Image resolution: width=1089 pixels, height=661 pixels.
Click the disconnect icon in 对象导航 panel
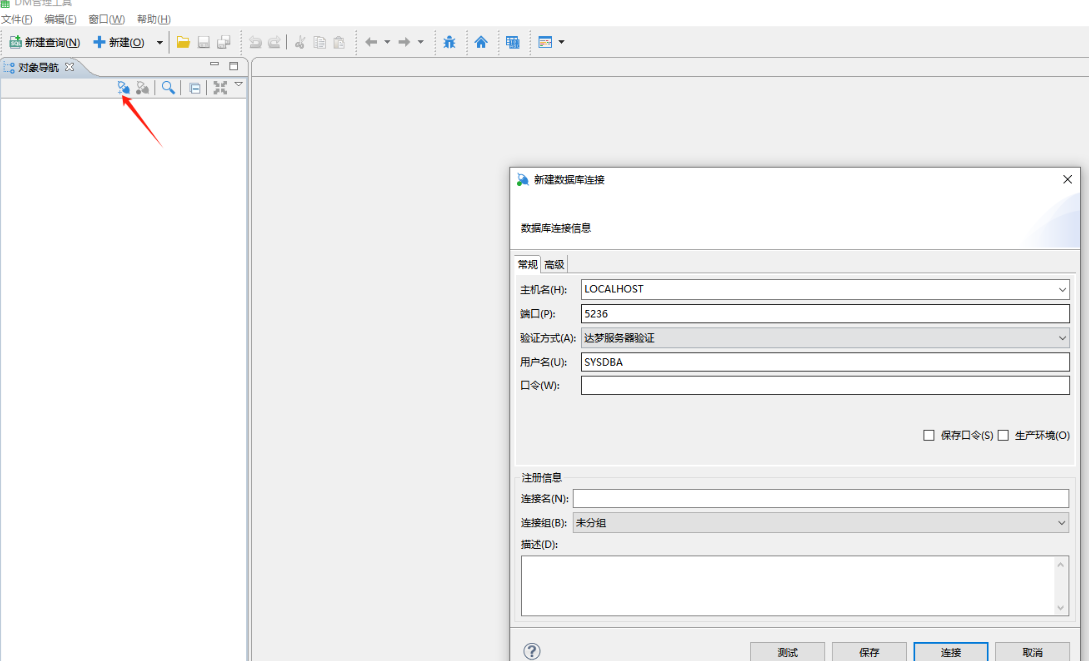point(142,87)
